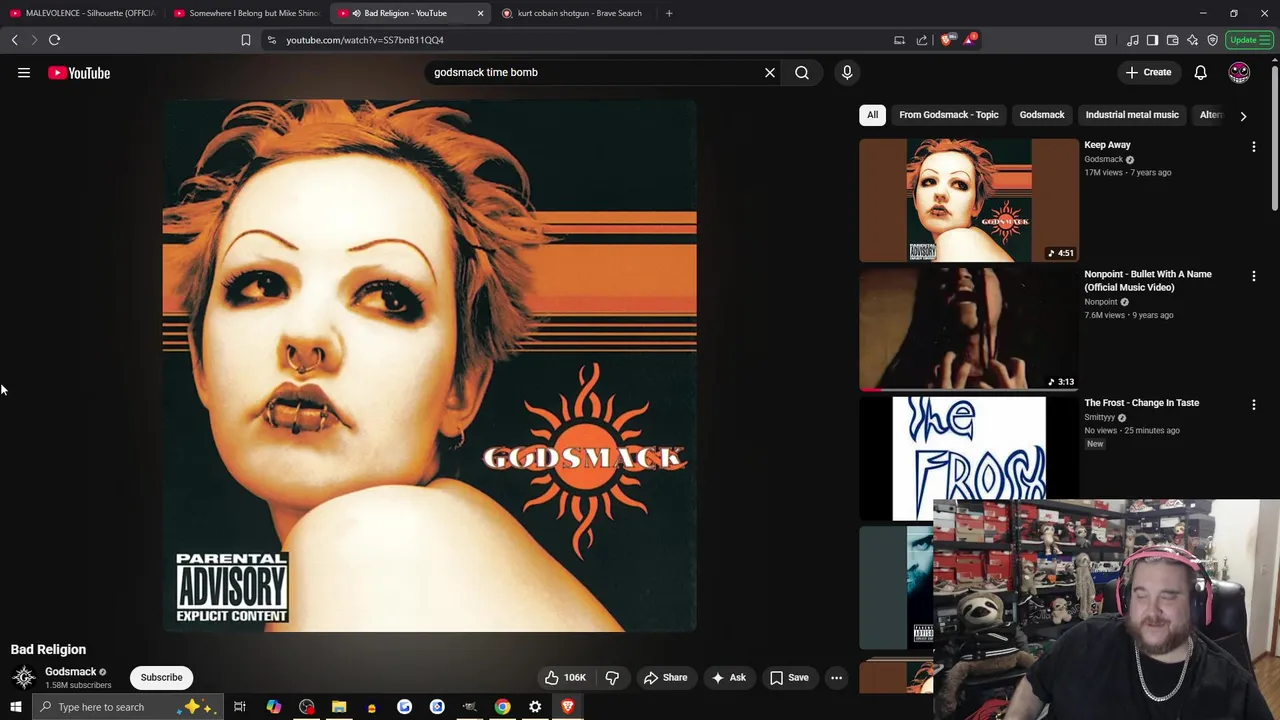Share the Bad Religion video
Screen dimensions: 1280x720
(x=665, y=677)
